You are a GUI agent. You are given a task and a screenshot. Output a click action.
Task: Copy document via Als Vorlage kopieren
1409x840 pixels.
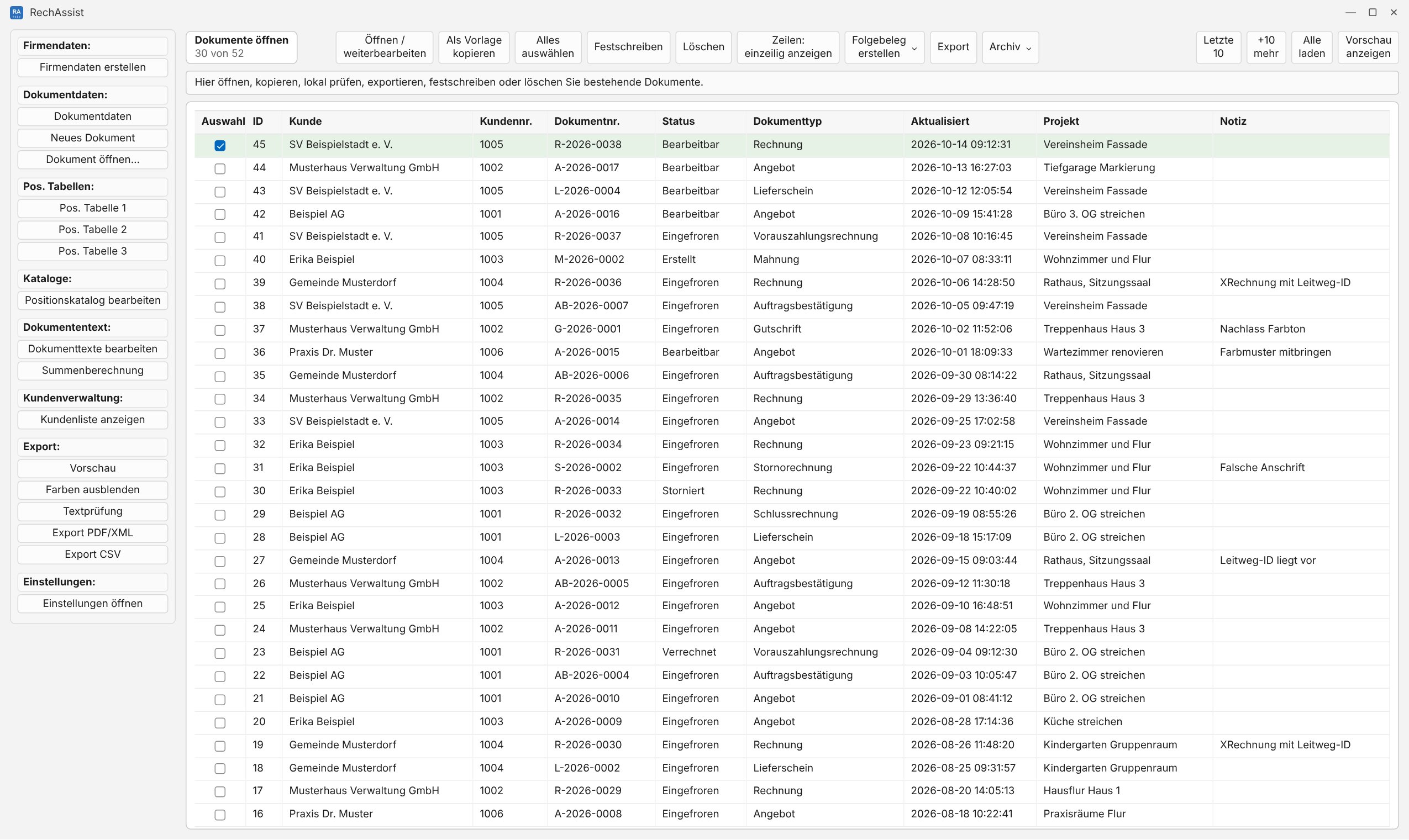click(474, 47)
